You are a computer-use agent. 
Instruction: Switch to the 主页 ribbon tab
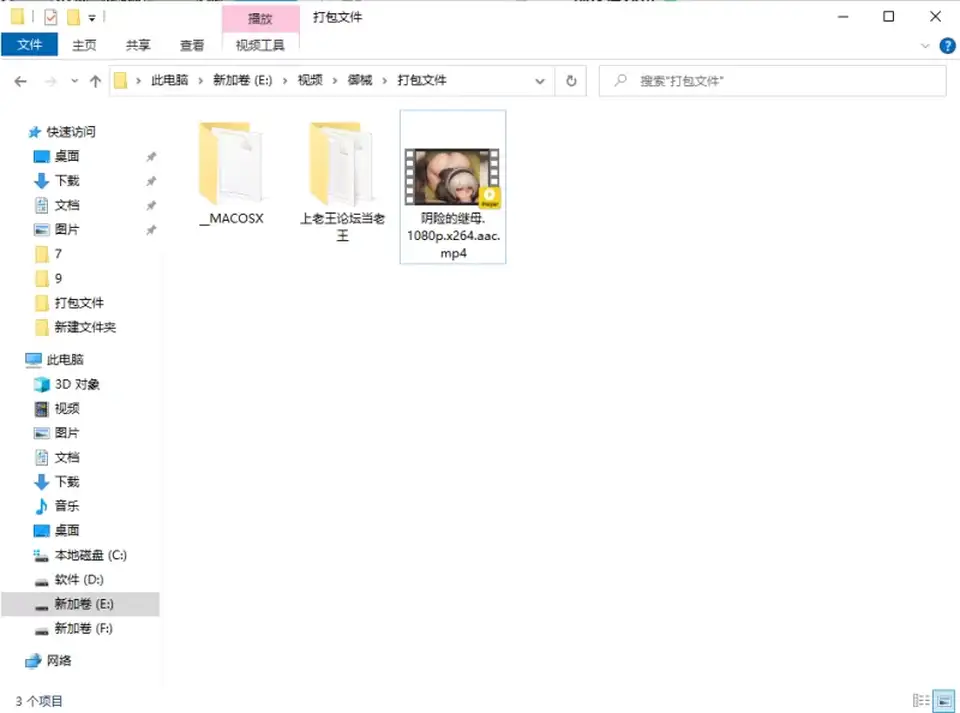point(84,45)
